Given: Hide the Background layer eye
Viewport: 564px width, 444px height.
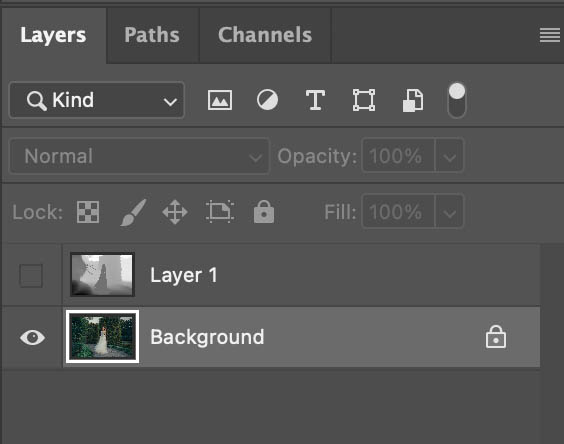Looking at the screenshot, I should point(32,337).
